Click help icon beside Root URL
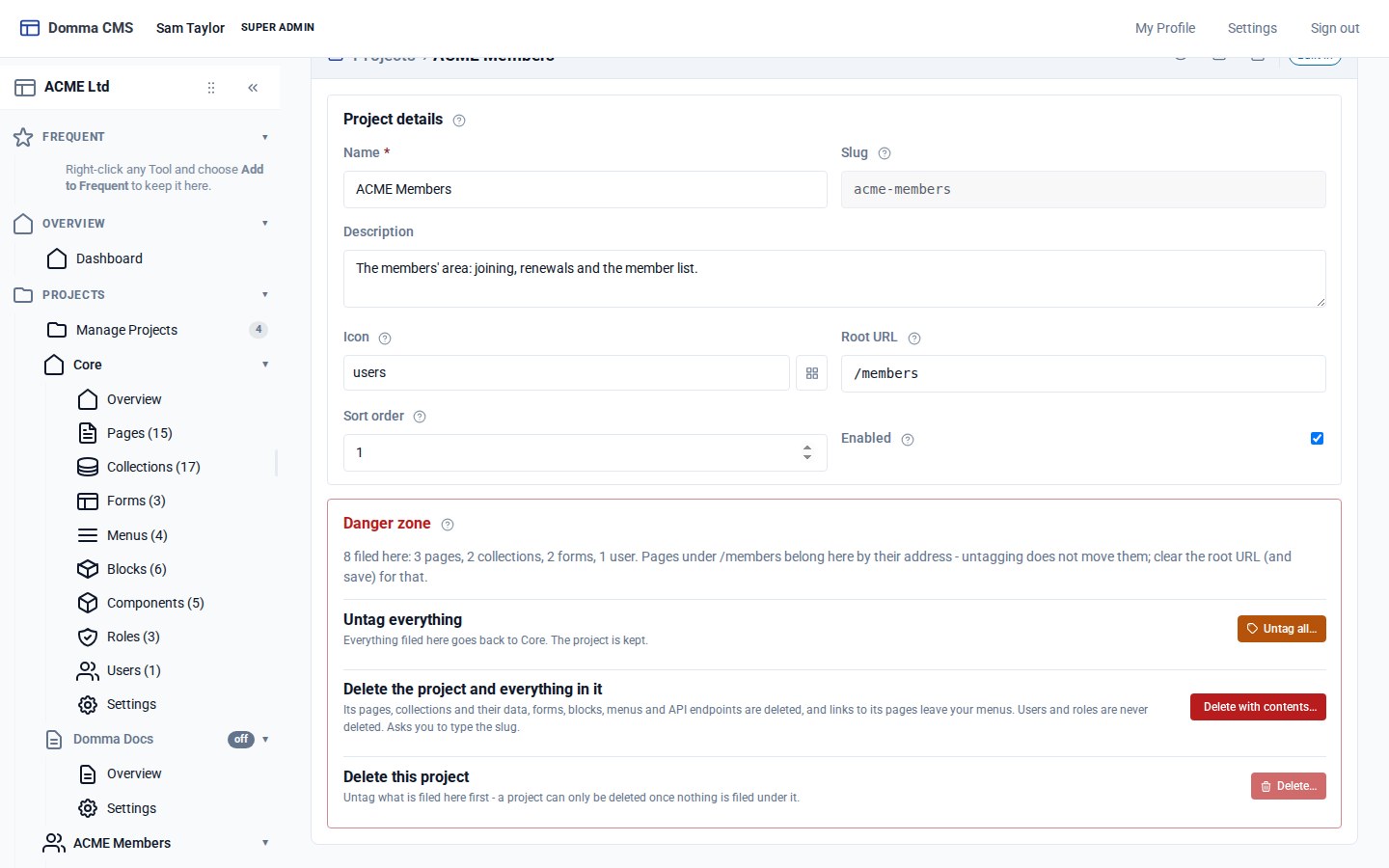1389x868 pixels. (914, 339)
